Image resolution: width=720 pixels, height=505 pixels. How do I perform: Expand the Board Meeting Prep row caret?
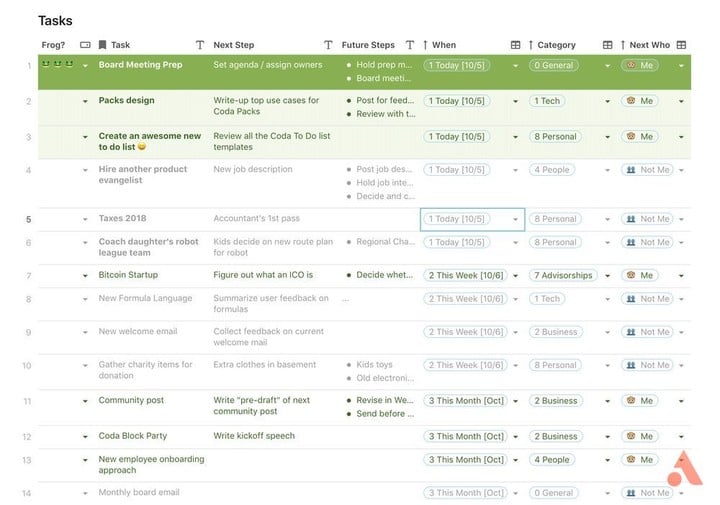pyautogui.click(x=85, y=66)
